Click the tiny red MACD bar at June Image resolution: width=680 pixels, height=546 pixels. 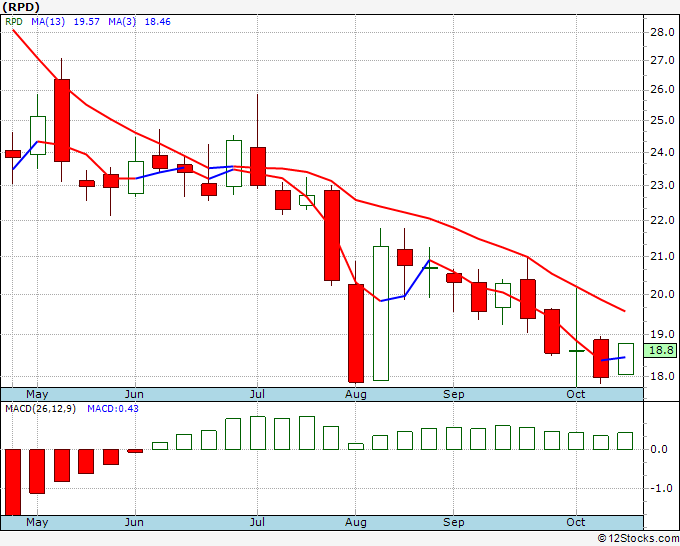135,451
